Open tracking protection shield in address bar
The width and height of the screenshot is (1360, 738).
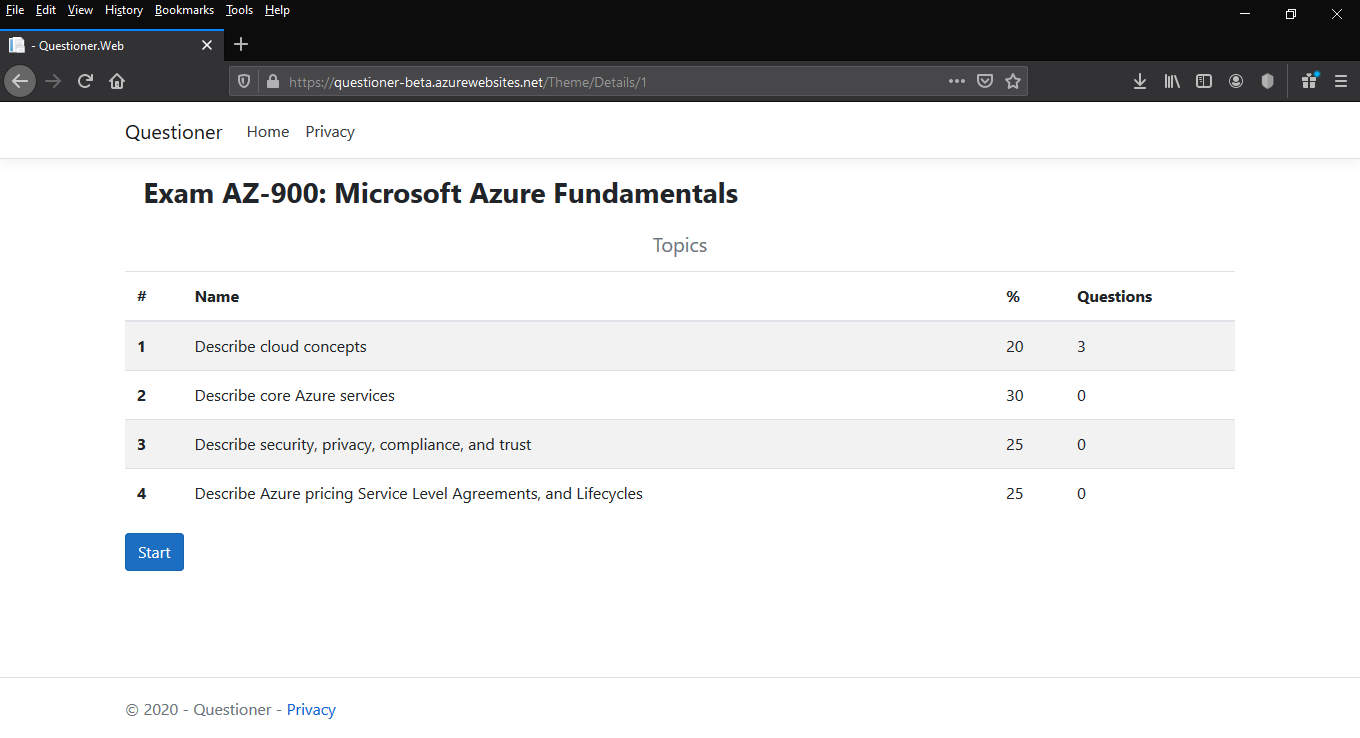coord(244,81)
